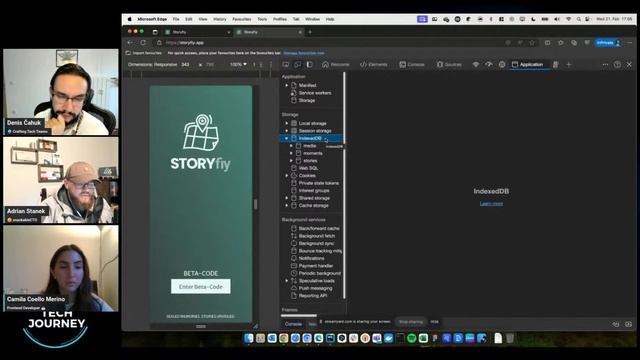
Task: Hide the screen sharing notice
Action: click(x=434, y=322)
